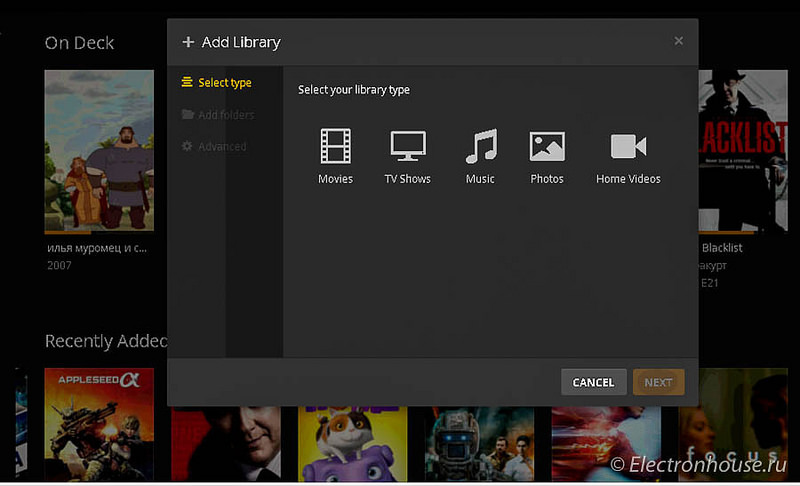Choose the Movies library type icon
This screenshot has width=800, height=486.
(x=335, y=146)
